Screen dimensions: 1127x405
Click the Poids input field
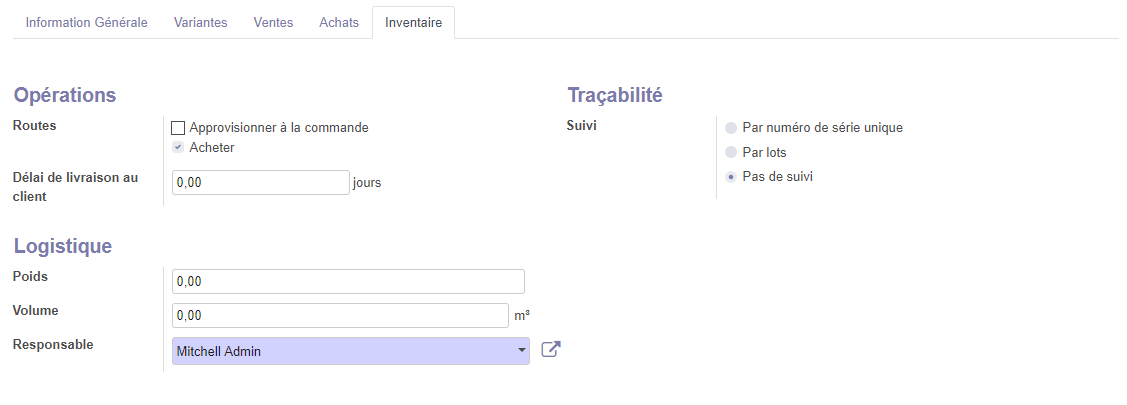tap(348, 282)
